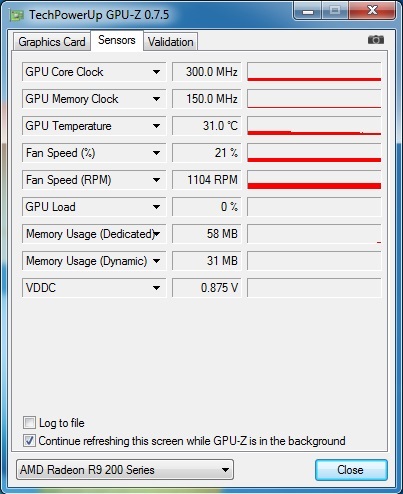Open the AMD Radeon R9 200 Series selector
This screenshot has width=403, height=494.
point(125,470)
